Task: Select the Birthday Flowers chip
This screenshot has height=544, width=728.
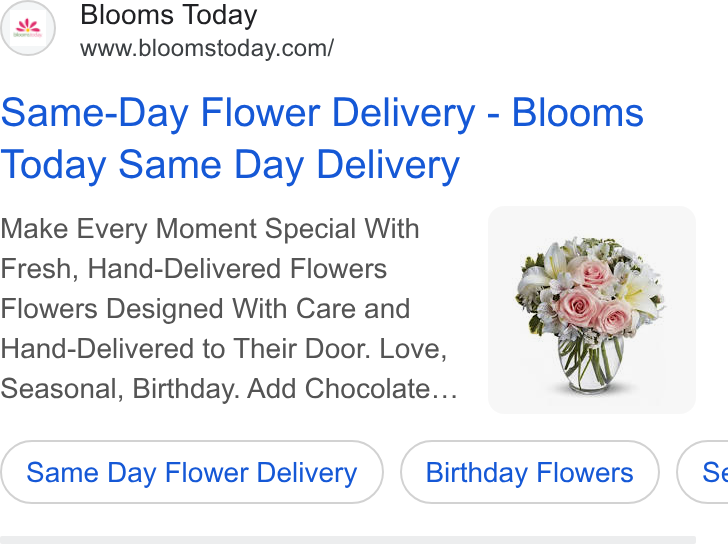Action: pos(529,473)
